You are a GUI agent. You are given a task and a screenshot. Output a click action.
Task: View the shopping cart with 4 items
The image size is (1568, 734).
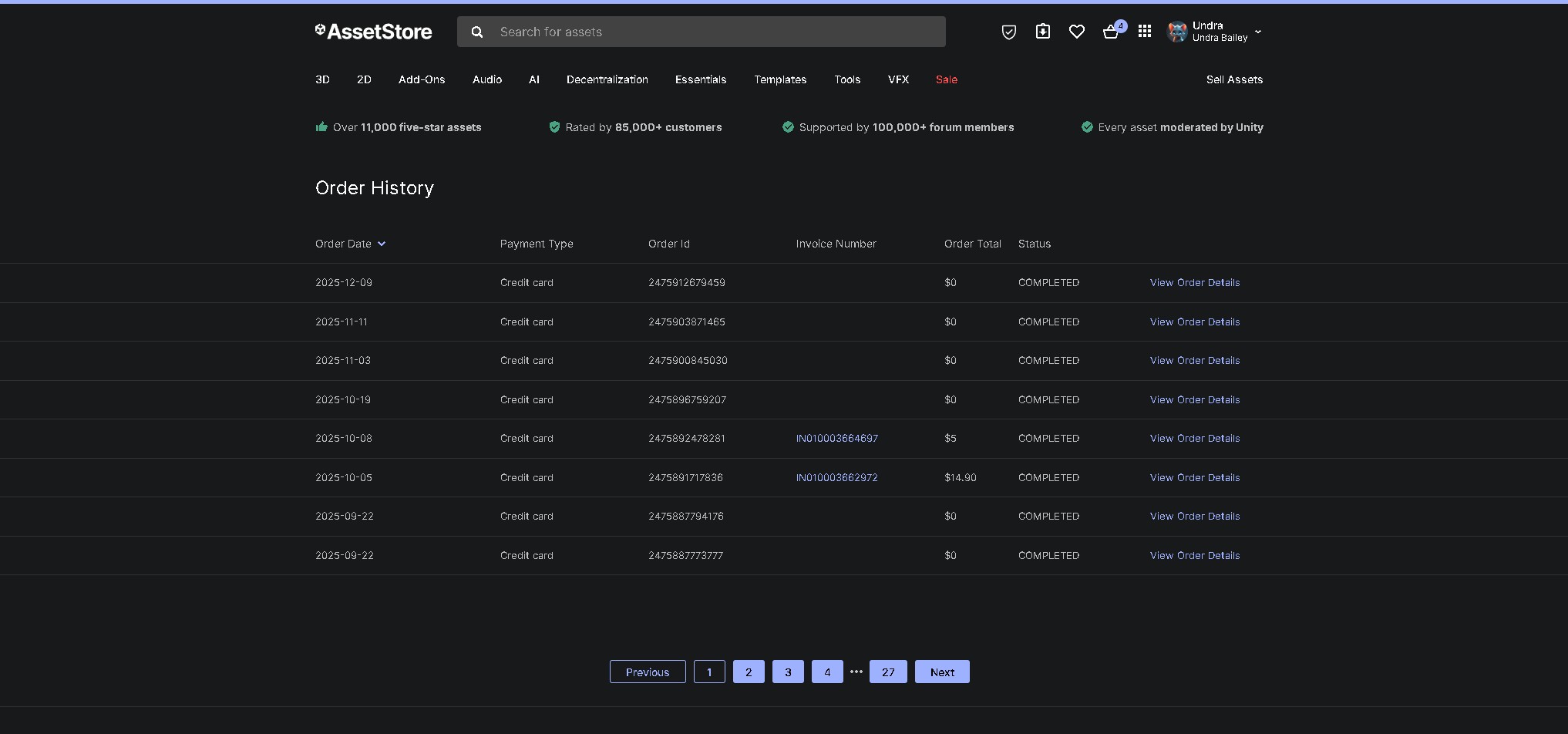tap(1110, 32)
